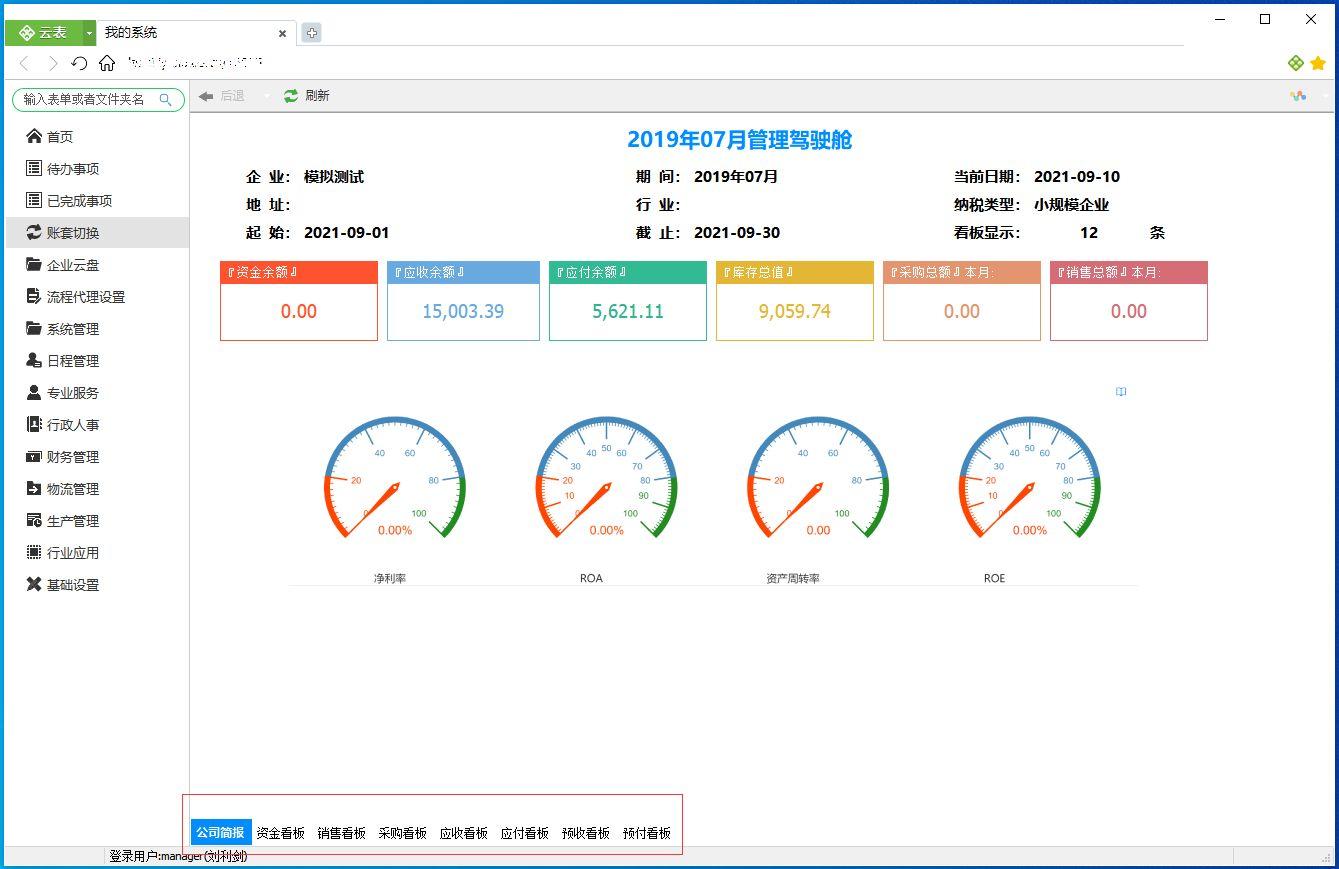Image resolution: width=1339 pixels, height=869 pixels.
Task: Click the browser home icon
Action: (x=107, y=63)
